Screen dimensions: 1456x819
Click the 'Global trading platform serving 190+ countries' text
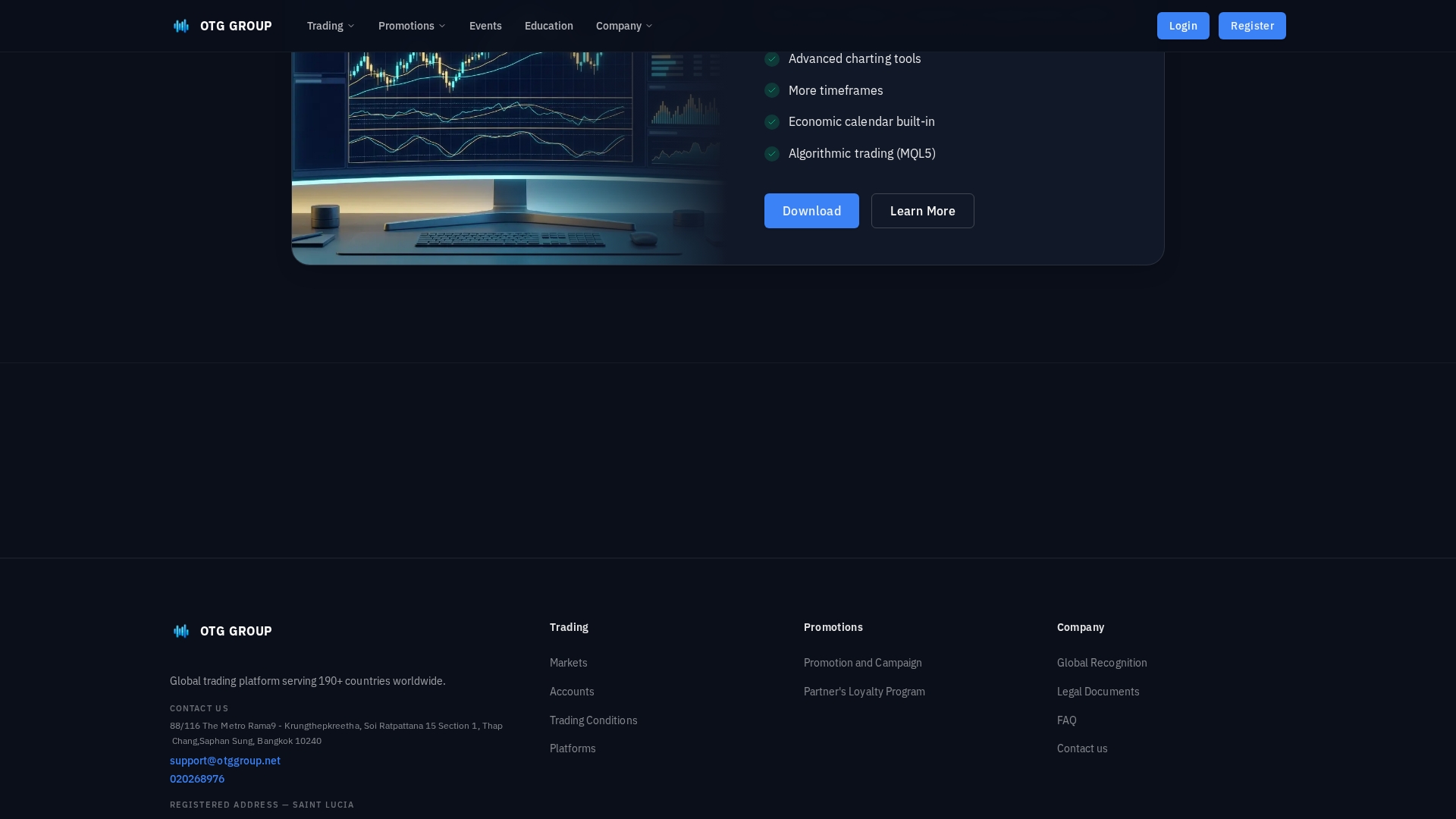(x=308, y=681)
